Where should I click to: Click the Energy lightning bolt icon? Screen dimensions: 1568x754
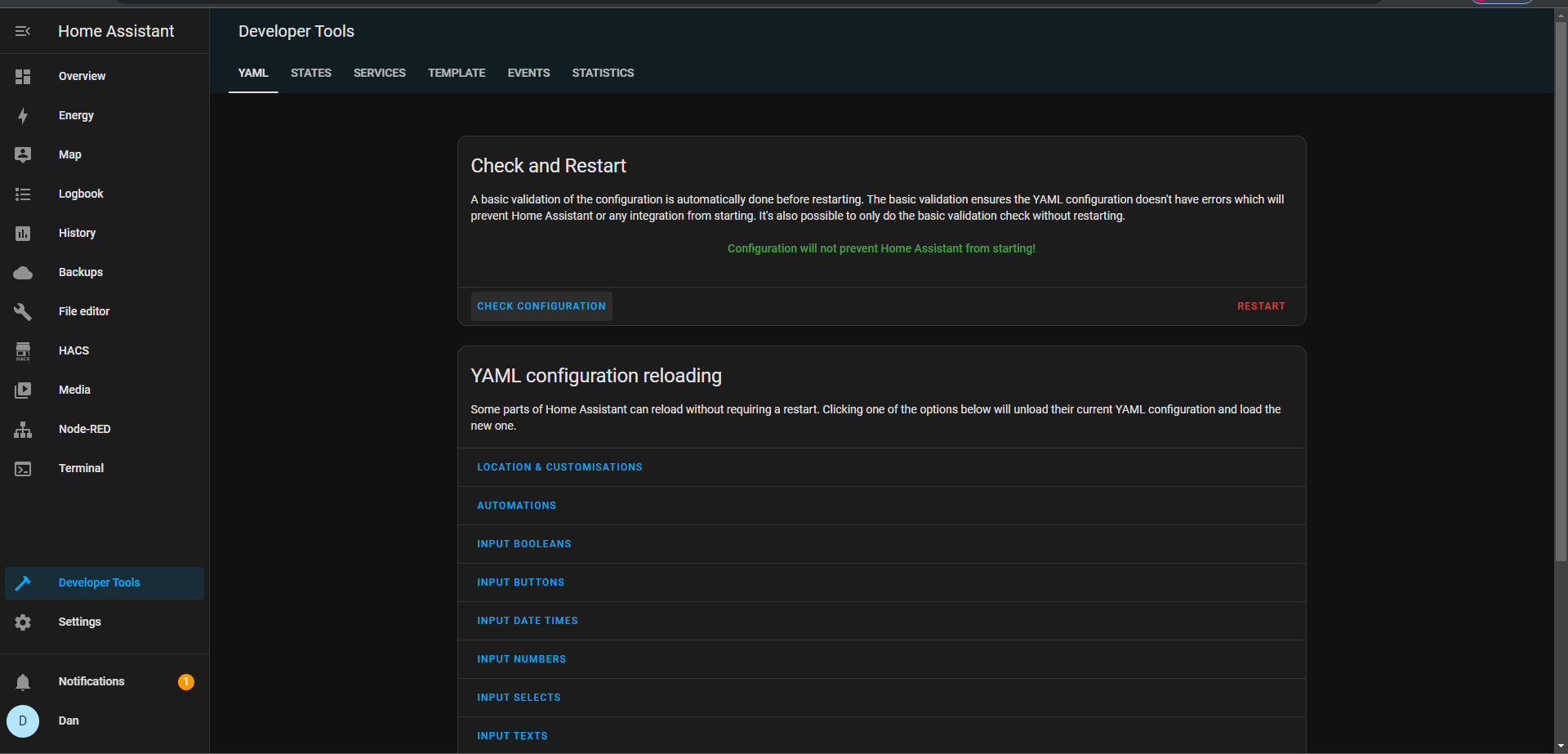click(x=23, y=115)
